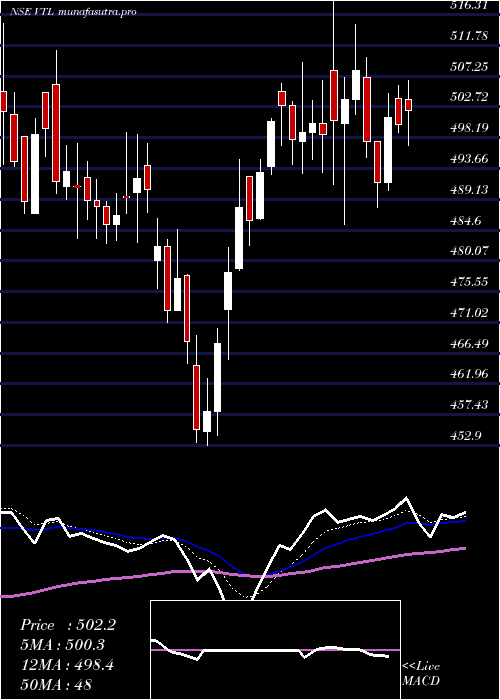The image size is (500, 700).
Task: Select the 475.55 price axis label
Action: 468,283
